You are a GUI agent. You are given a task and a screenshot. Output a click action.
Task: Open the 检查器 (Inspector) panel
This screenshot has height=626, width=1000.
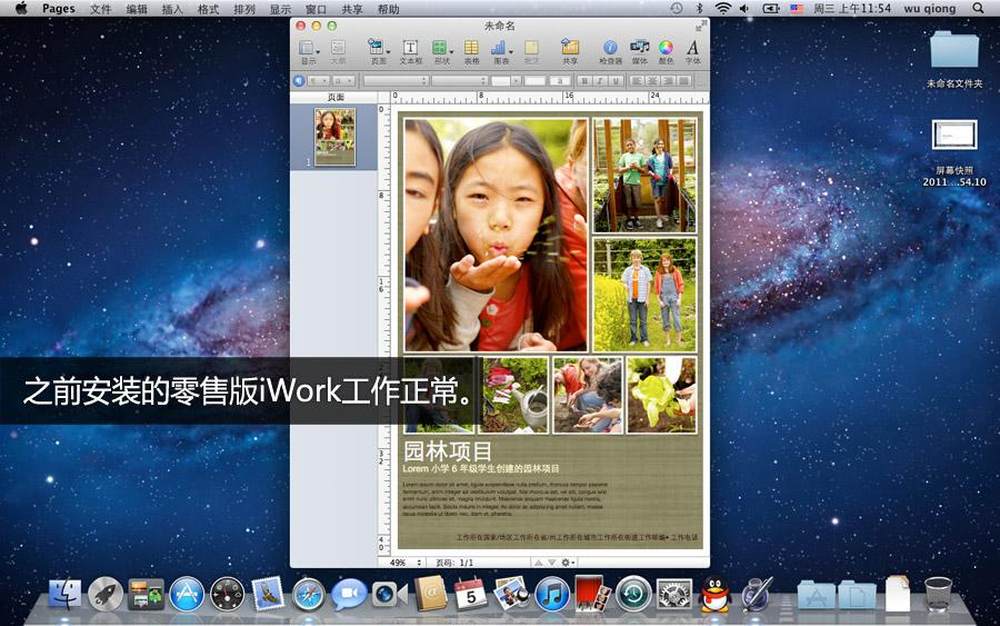click(x=610, y=52)
